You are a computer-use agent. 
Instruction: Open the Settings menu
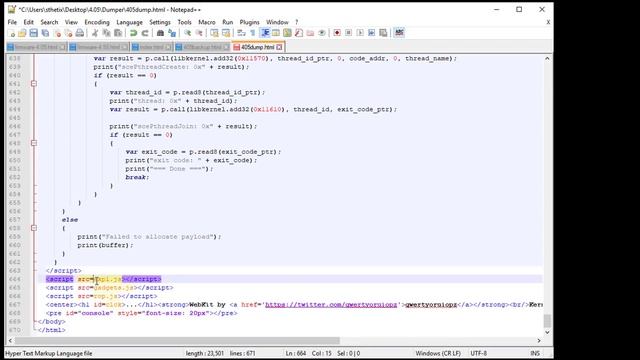click(x=160, y=22)
